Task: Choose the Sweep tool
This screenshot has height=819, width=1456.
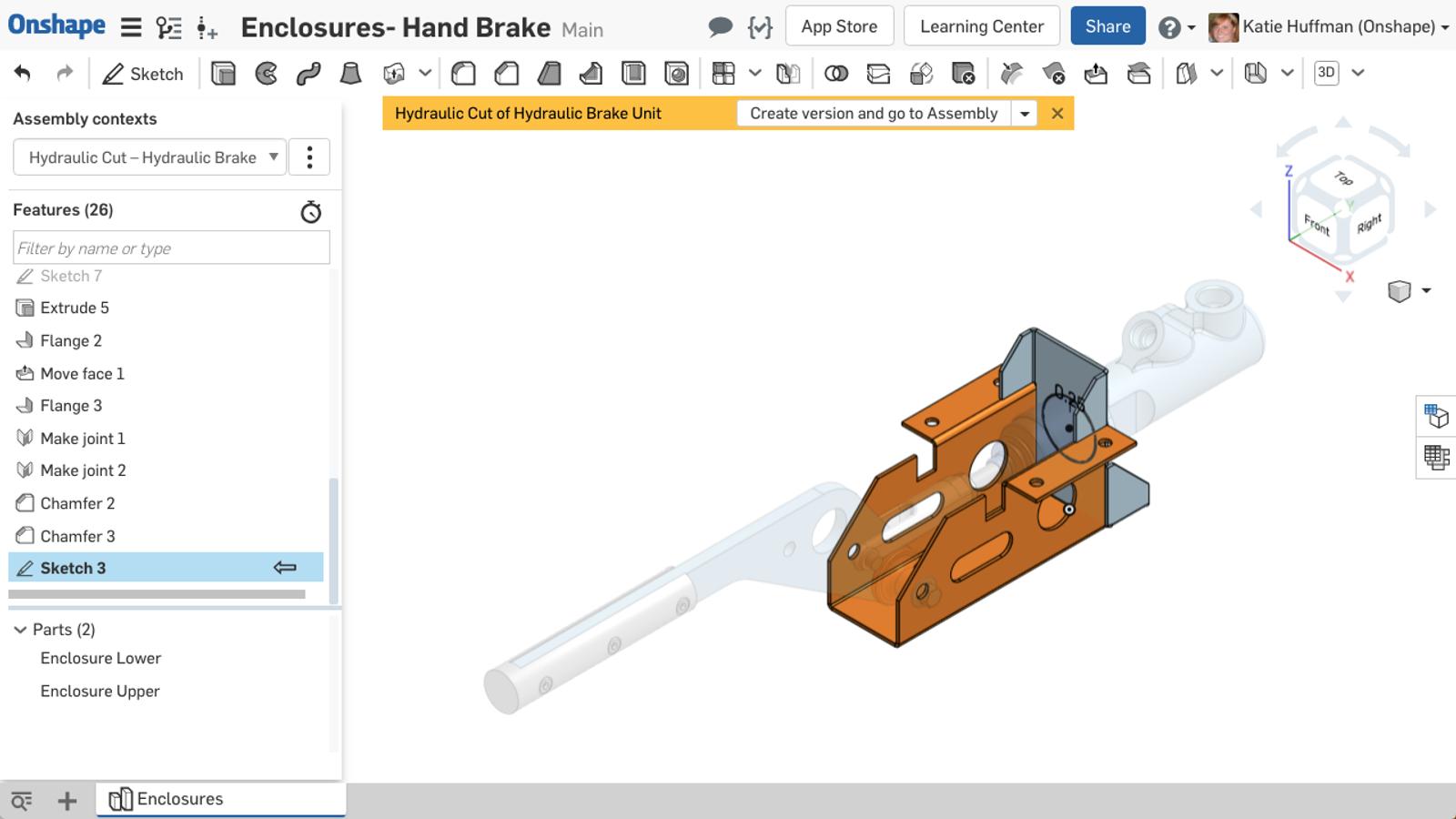Action: [x=308, y=74]
